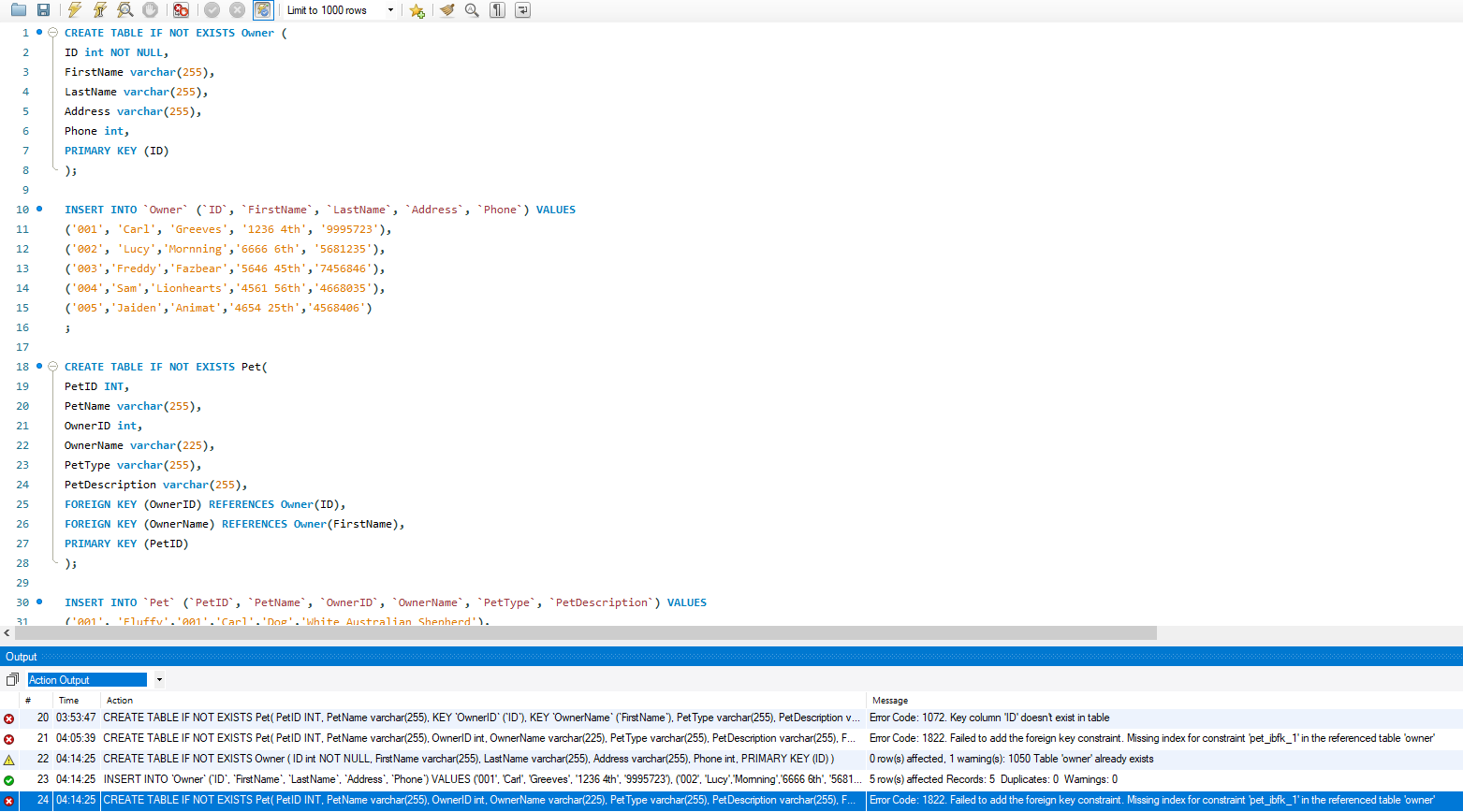
Task: Save the snippet with the star-plus icon
Action: click(417, 10)
